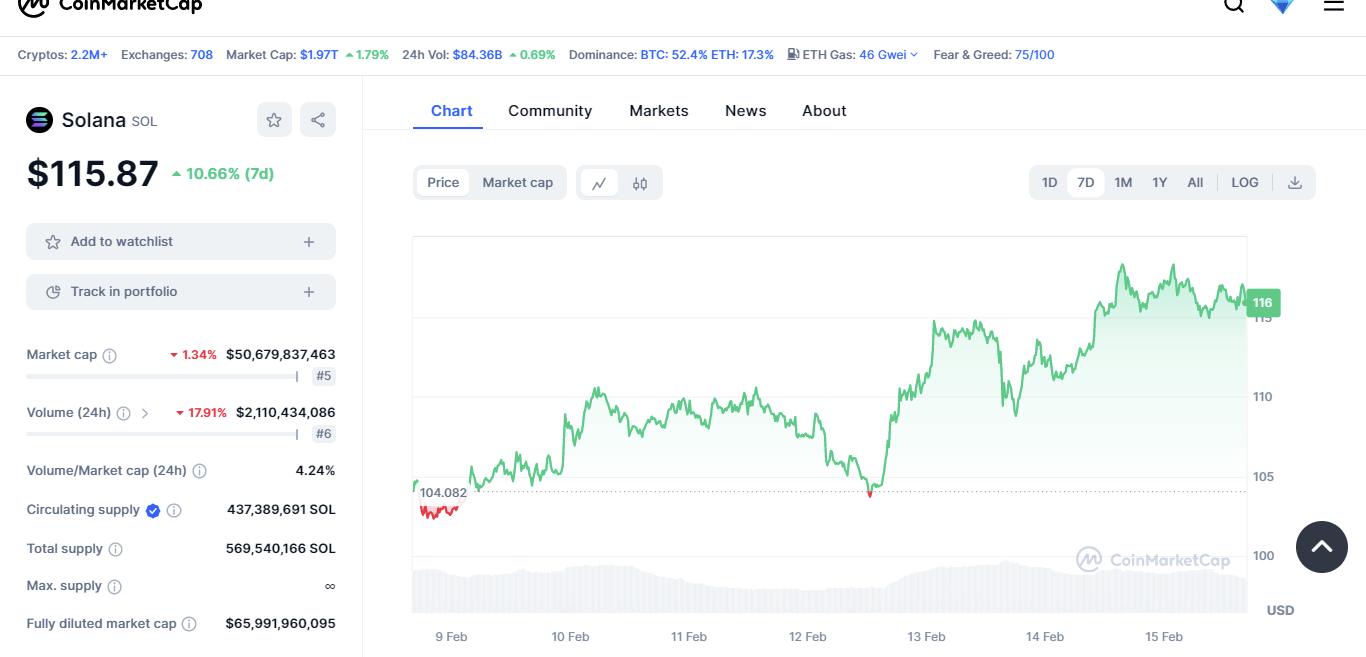Open the News tab

pyautogui.click(x=746, y=111)
